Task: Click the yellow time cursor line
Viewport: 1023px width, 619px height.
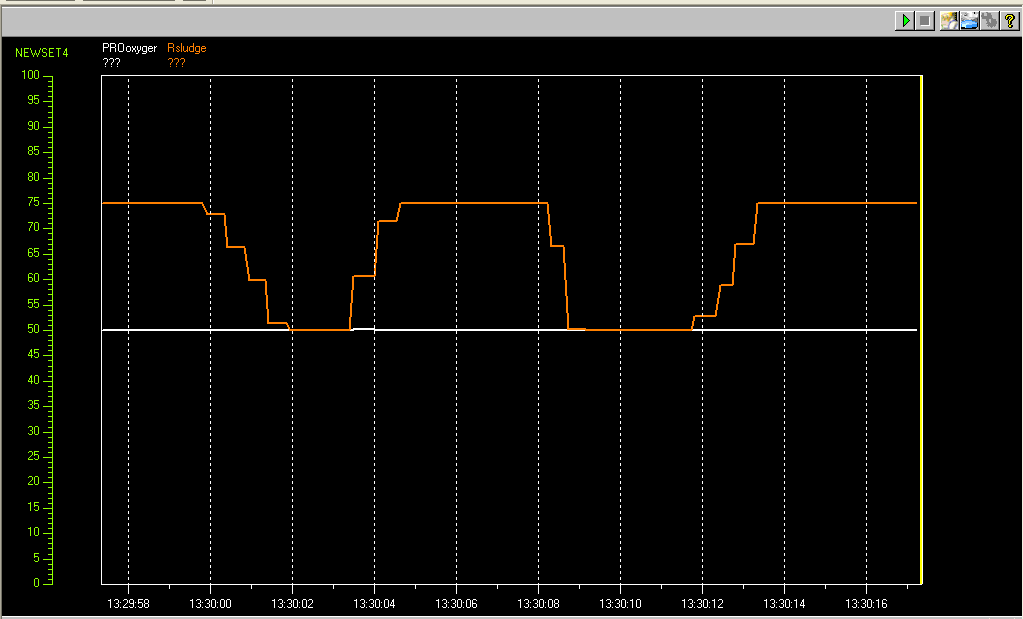Action: (x=921, y=329)
